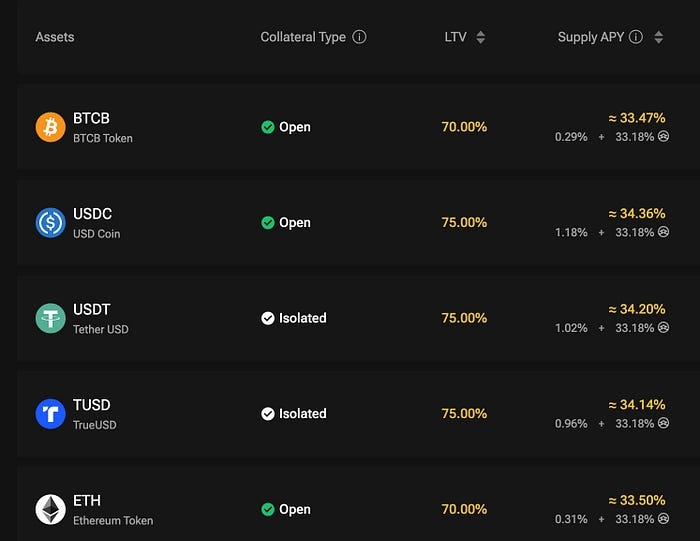Click the ETH Open collateral checkmark
Image resolution: width=700 pixels, height=541 pixels.
(267, 509)
